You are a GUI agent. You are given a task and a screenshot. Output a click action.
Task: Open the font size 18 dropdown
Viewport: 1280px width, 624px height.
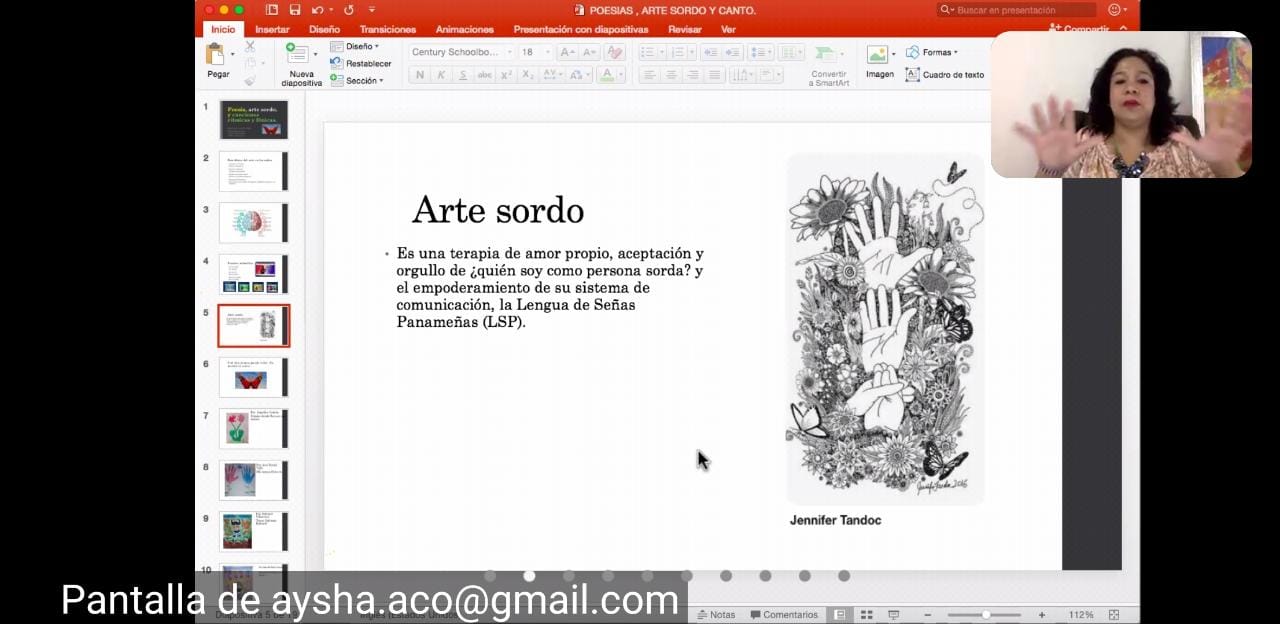[547, 52]
